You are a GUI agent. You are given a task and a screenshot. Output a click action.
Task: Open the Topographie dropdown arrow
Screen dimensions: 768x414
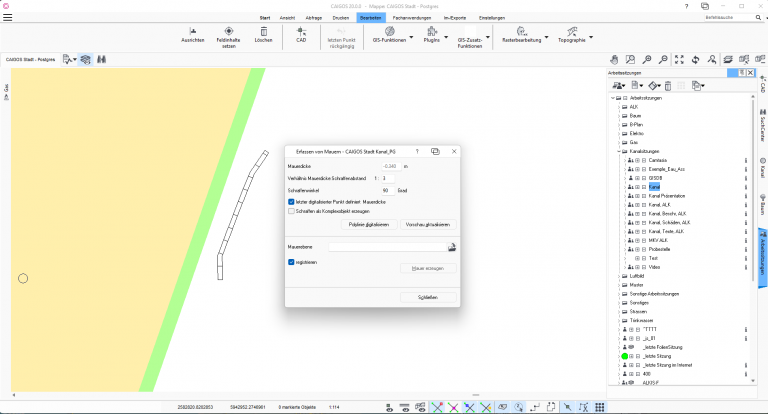(591, 37)
